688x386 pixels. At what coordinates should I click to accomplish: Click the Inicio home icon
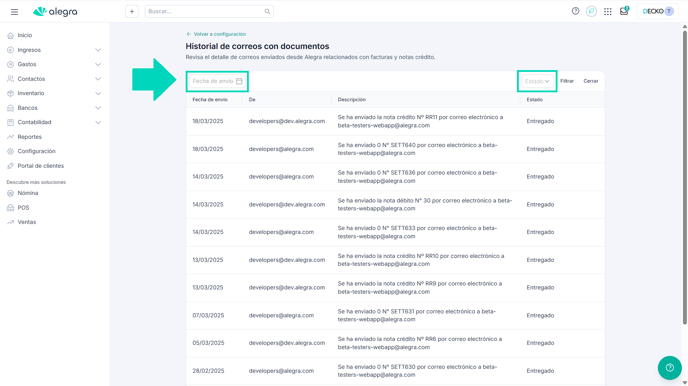point(11,36)
